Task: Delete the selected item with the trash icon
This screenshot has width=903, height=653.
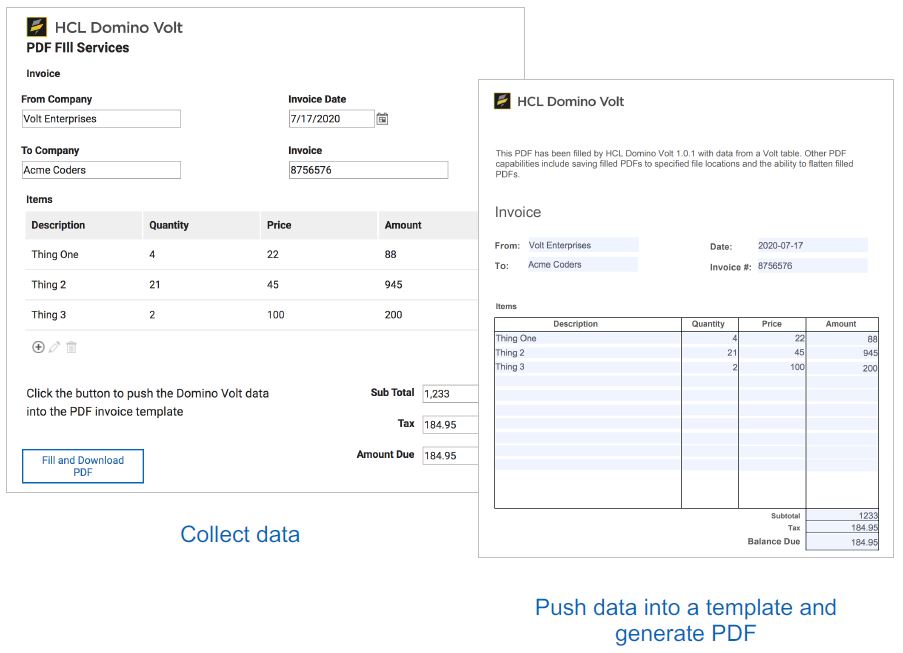Action: coord(71,347)
